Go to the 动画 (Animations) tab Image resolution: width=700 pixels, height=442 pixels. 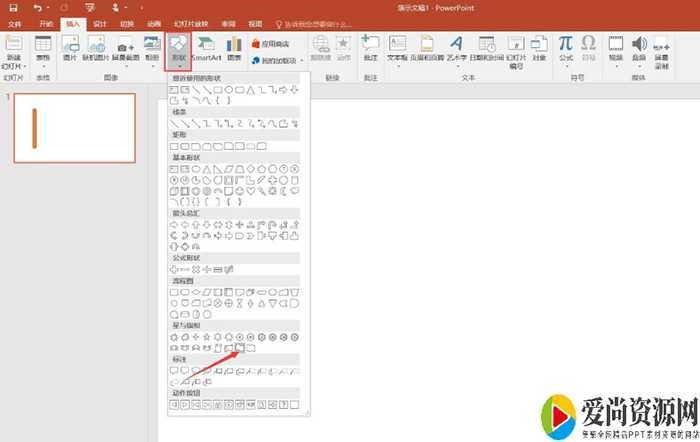tap(153, 23)
